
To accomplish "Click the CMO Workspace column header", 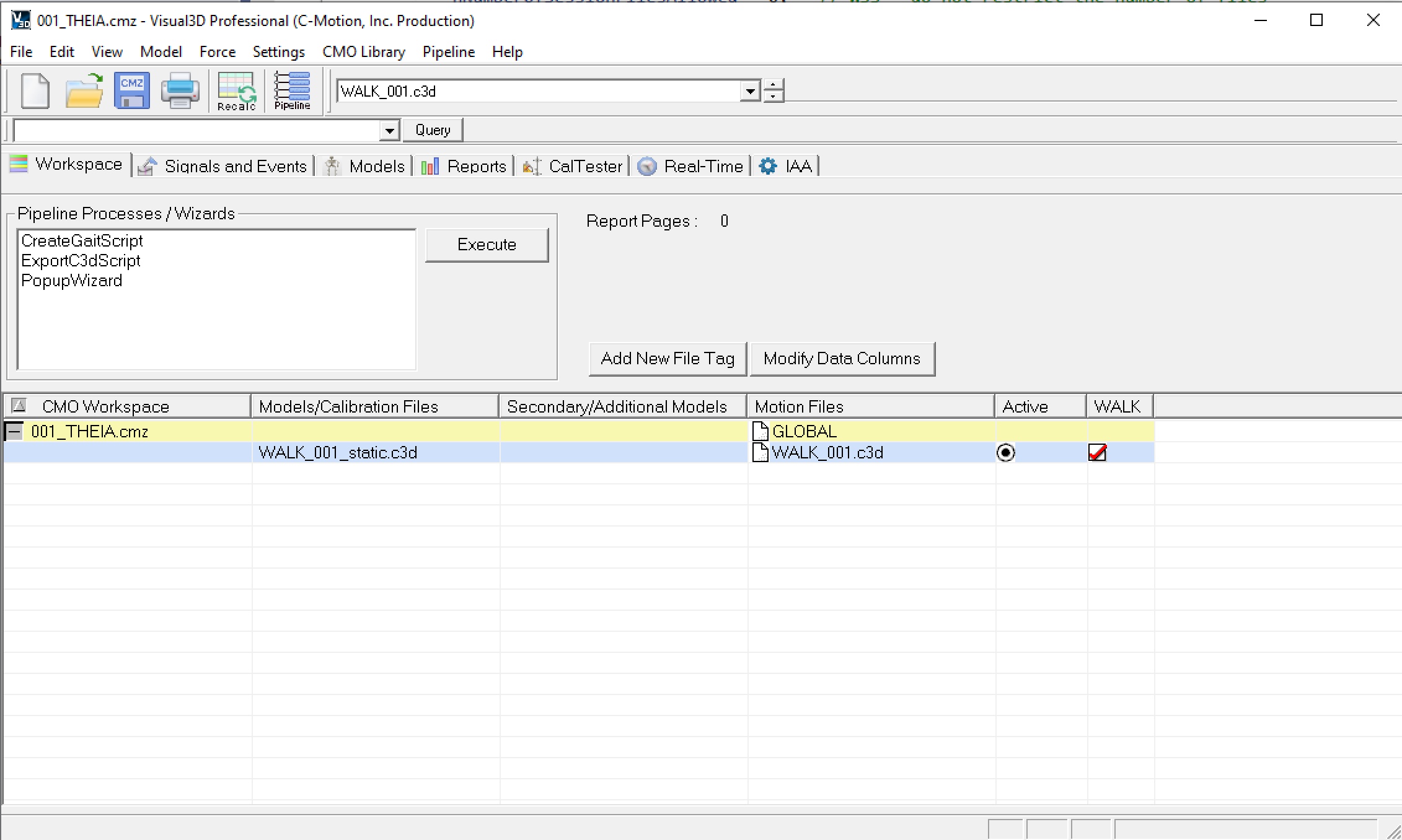I will click(x=127, y=406).
